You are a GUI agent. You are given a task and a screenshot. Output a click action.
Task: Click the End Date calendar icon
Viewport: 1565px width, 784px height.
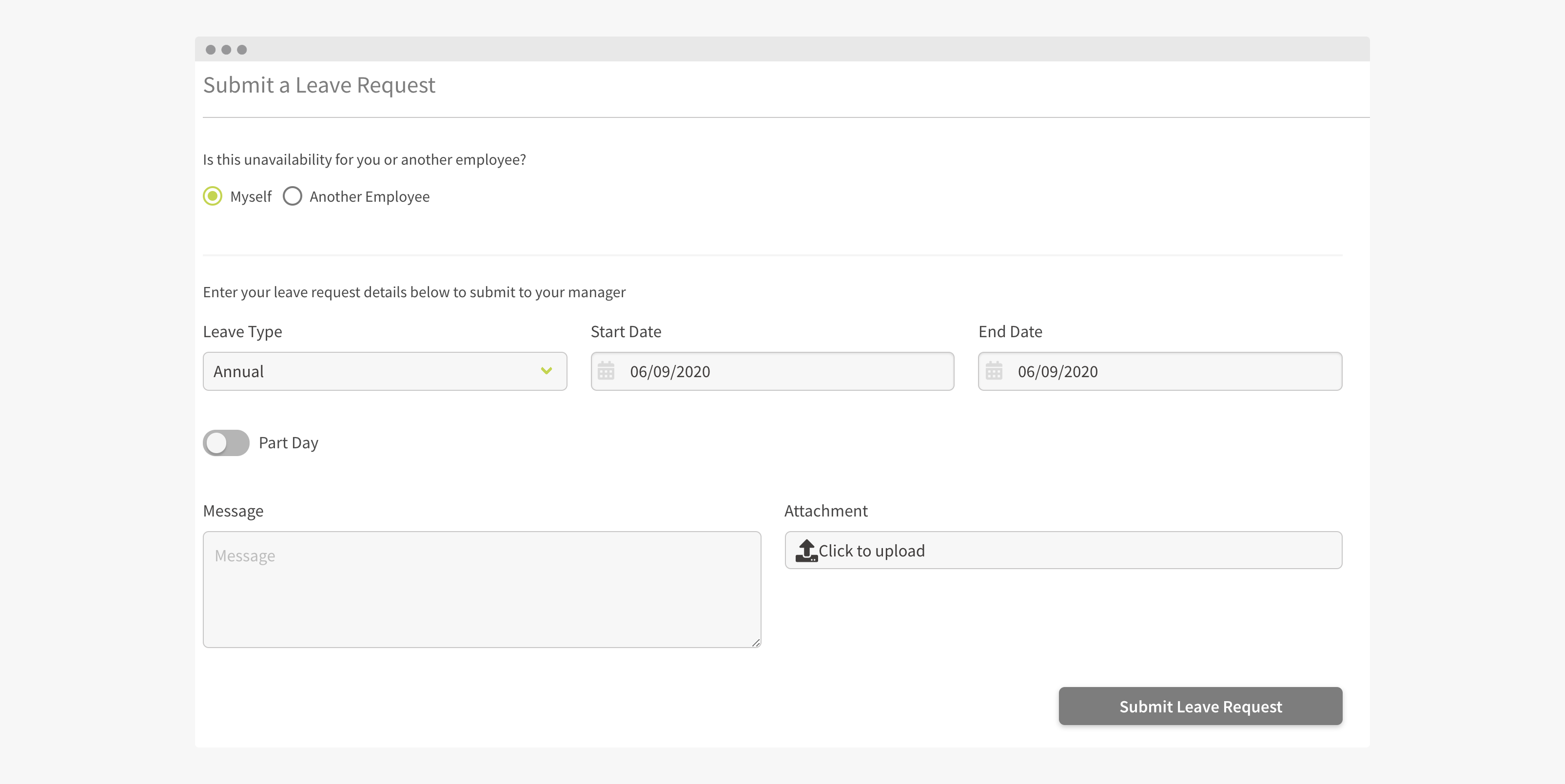tap(994, 370)
